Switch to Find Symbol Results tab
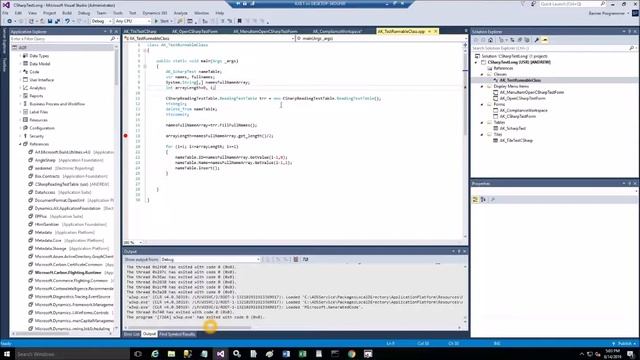 pos(177,334)
